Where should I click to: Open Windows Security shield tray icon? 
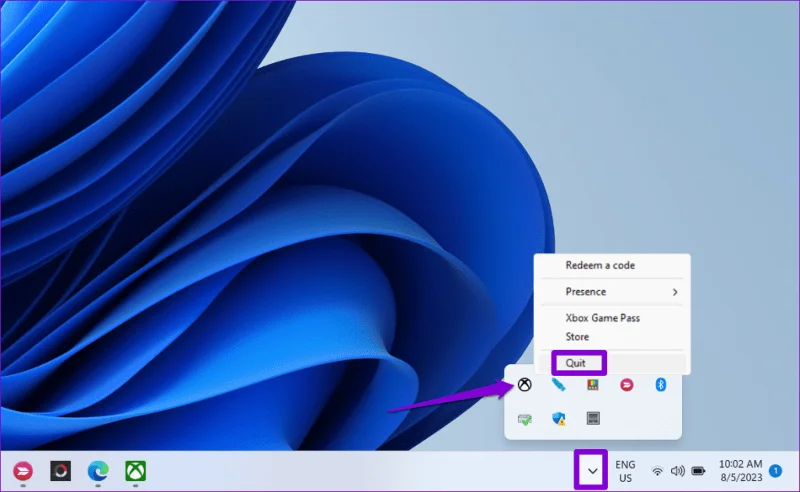[559, 419]
